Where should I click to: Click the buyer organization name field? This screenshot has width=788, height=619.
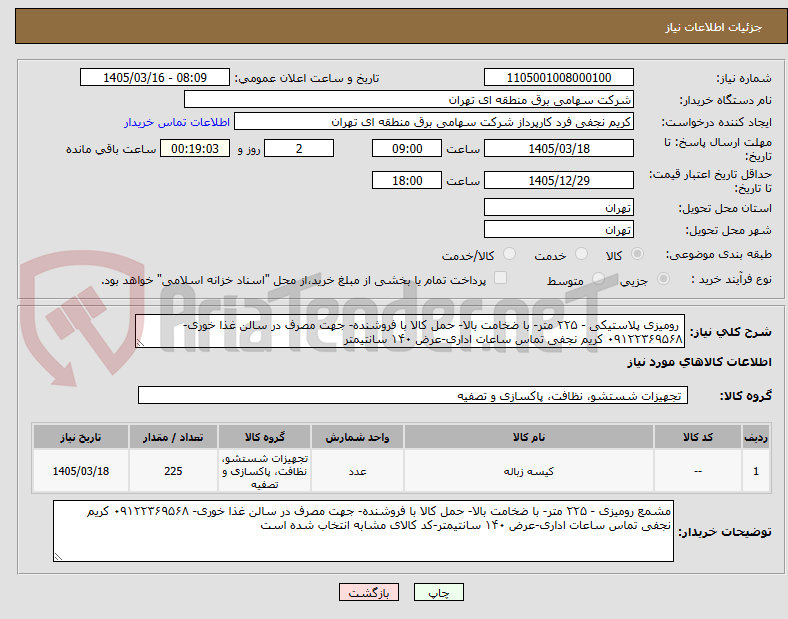pyautogui.click(x=409, y=99)
